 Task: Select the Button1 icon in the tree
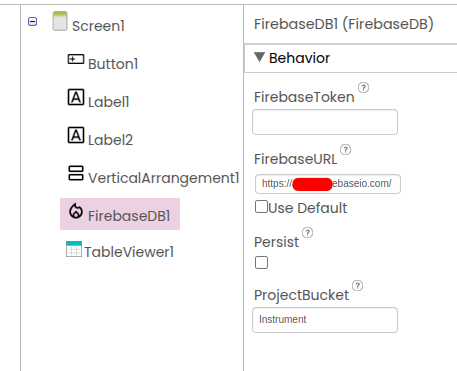point(76,60)
